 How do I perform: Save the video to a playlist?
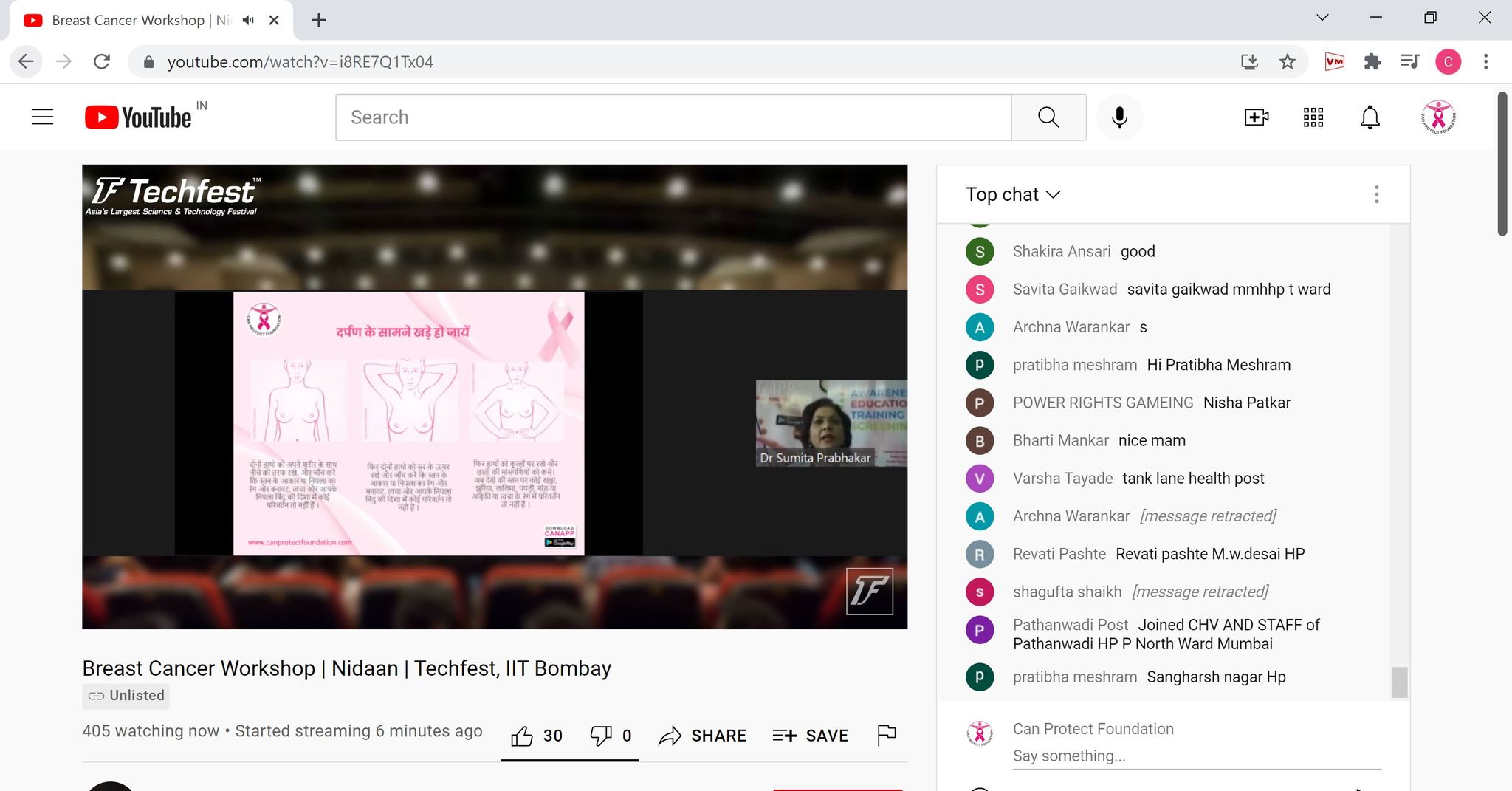tap(810, 736)
